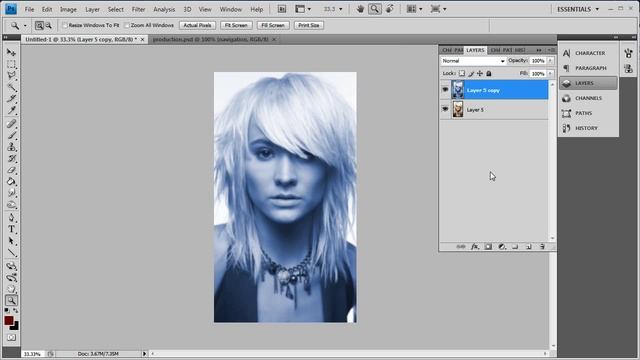Select the Paint Bucket tool
Screen dimensions: 640x360
[x=11, y=181]
